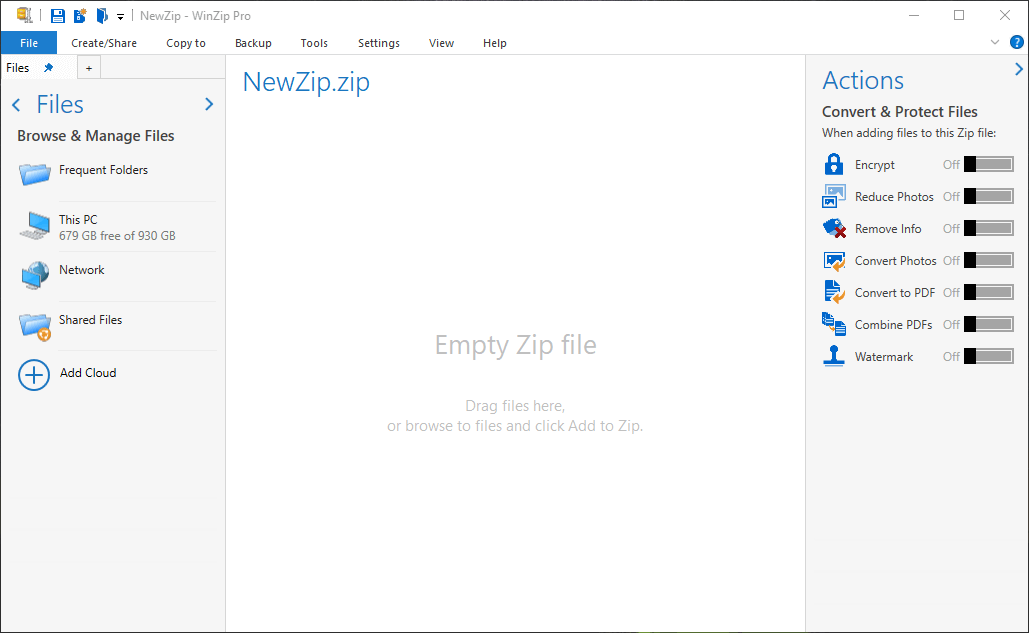Click the Combine PDFs label

(893, 325)
